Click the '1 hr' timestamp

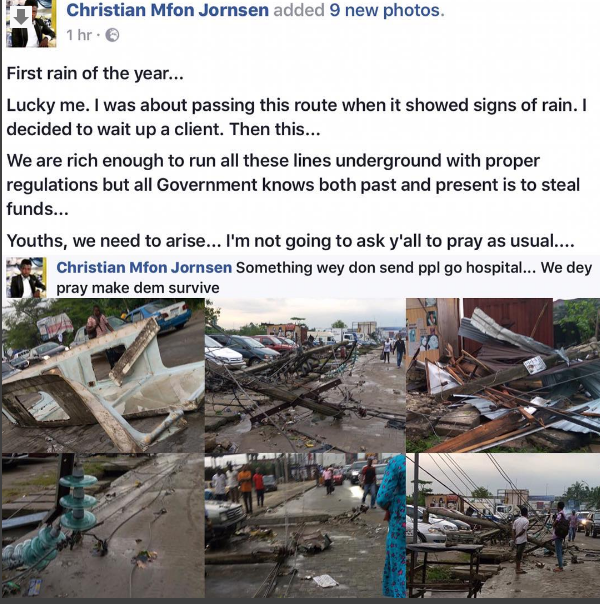pyautogui.click(x=79, y=35)
